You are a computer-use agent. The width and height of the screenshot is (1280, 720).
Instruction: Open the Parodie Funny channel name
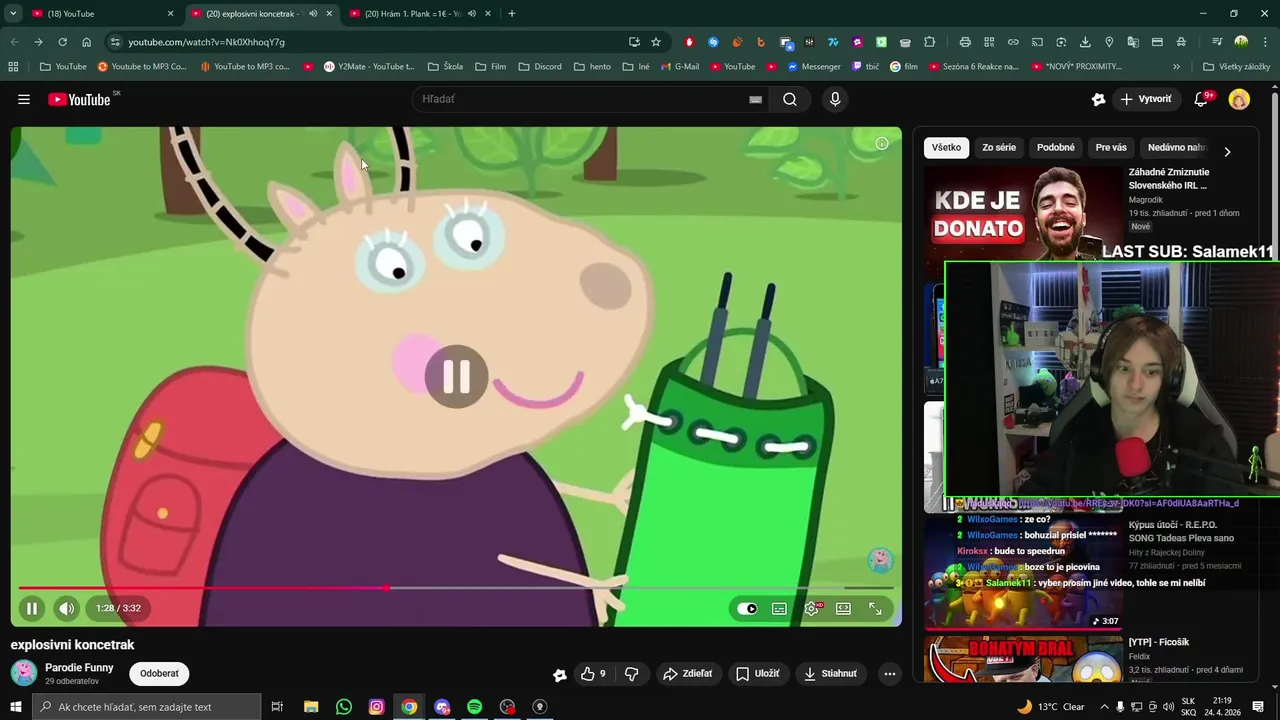point(79,667)
